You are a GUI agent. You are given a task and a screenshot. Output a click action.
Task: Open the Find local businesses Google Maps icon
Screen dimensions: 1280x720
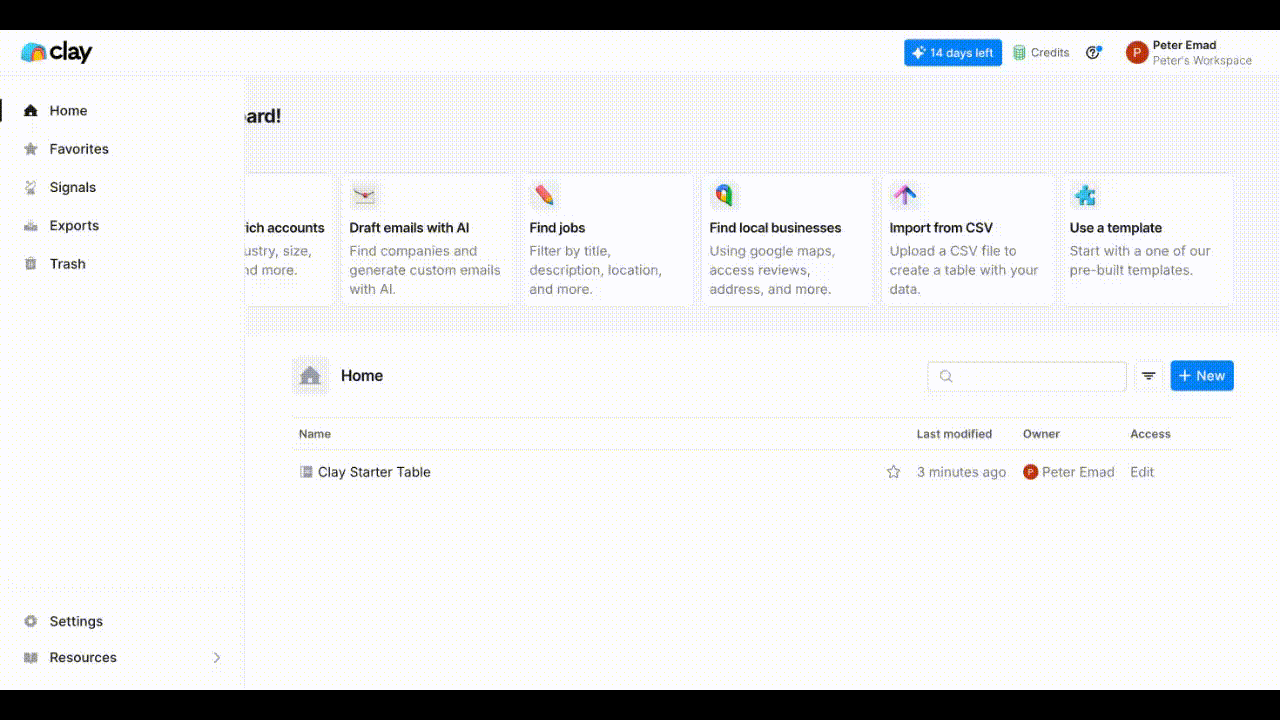pyautogui.click(x=724, y=195)
